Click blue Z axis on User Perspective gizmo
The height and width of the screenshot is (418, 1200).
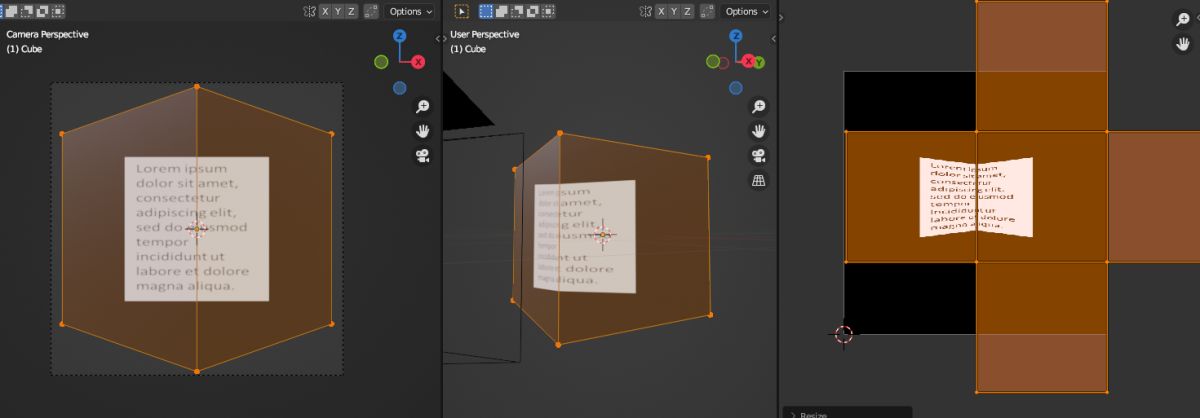pyautogui.click(x=736, y=36)
